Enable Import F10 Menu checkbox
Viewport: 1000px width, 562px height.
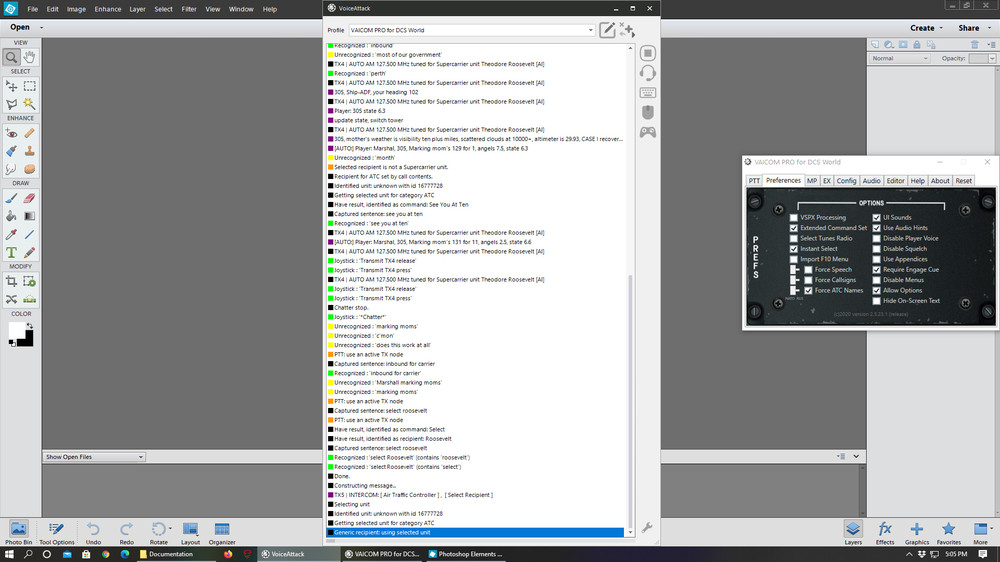pos(793,259)
